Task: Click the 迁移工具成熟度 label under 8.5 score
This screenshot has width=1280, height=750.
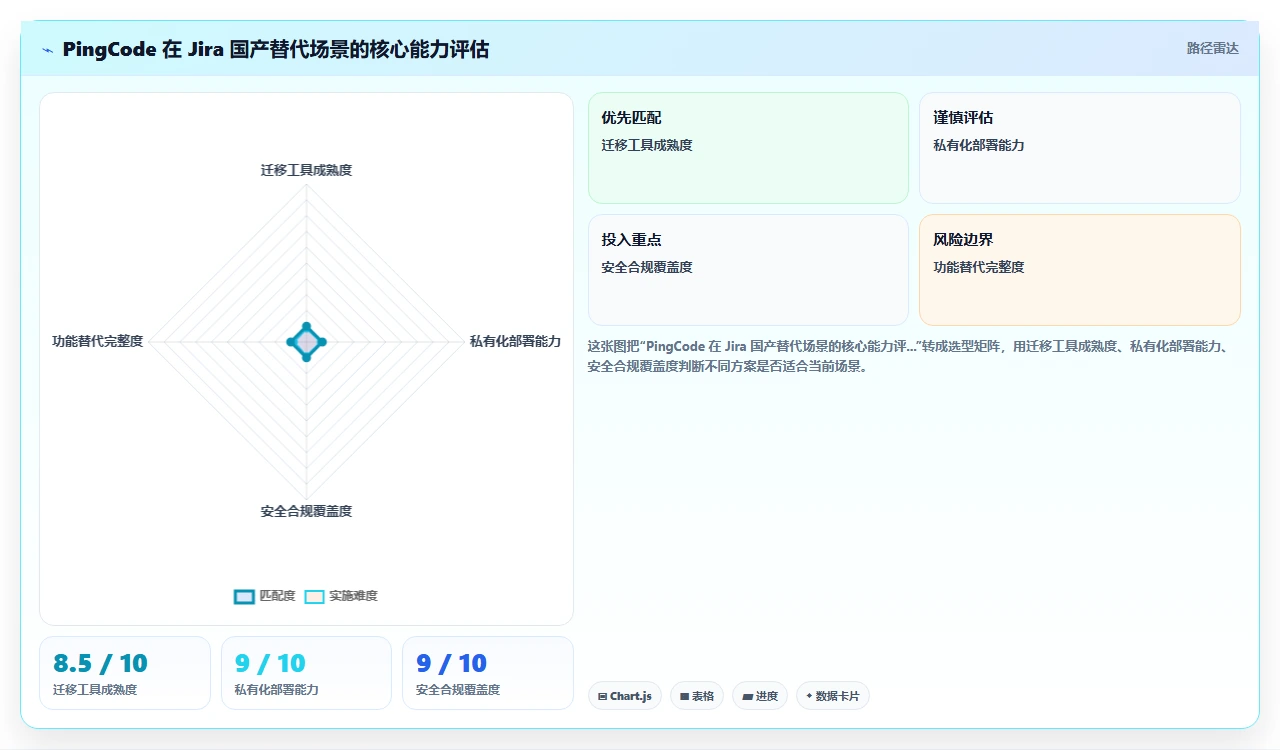Action: point(95,690)
